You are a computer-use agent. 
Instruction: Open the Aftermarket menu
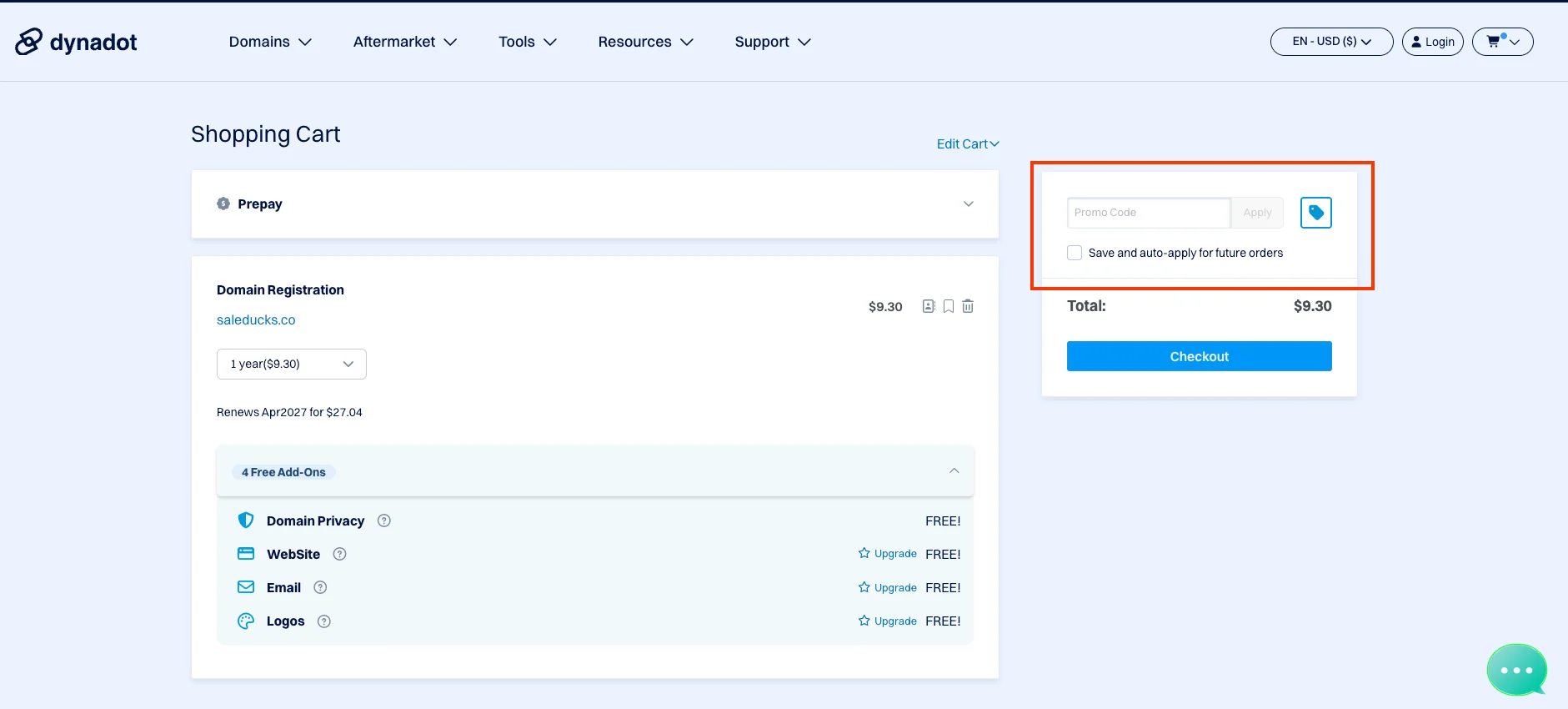405,42
